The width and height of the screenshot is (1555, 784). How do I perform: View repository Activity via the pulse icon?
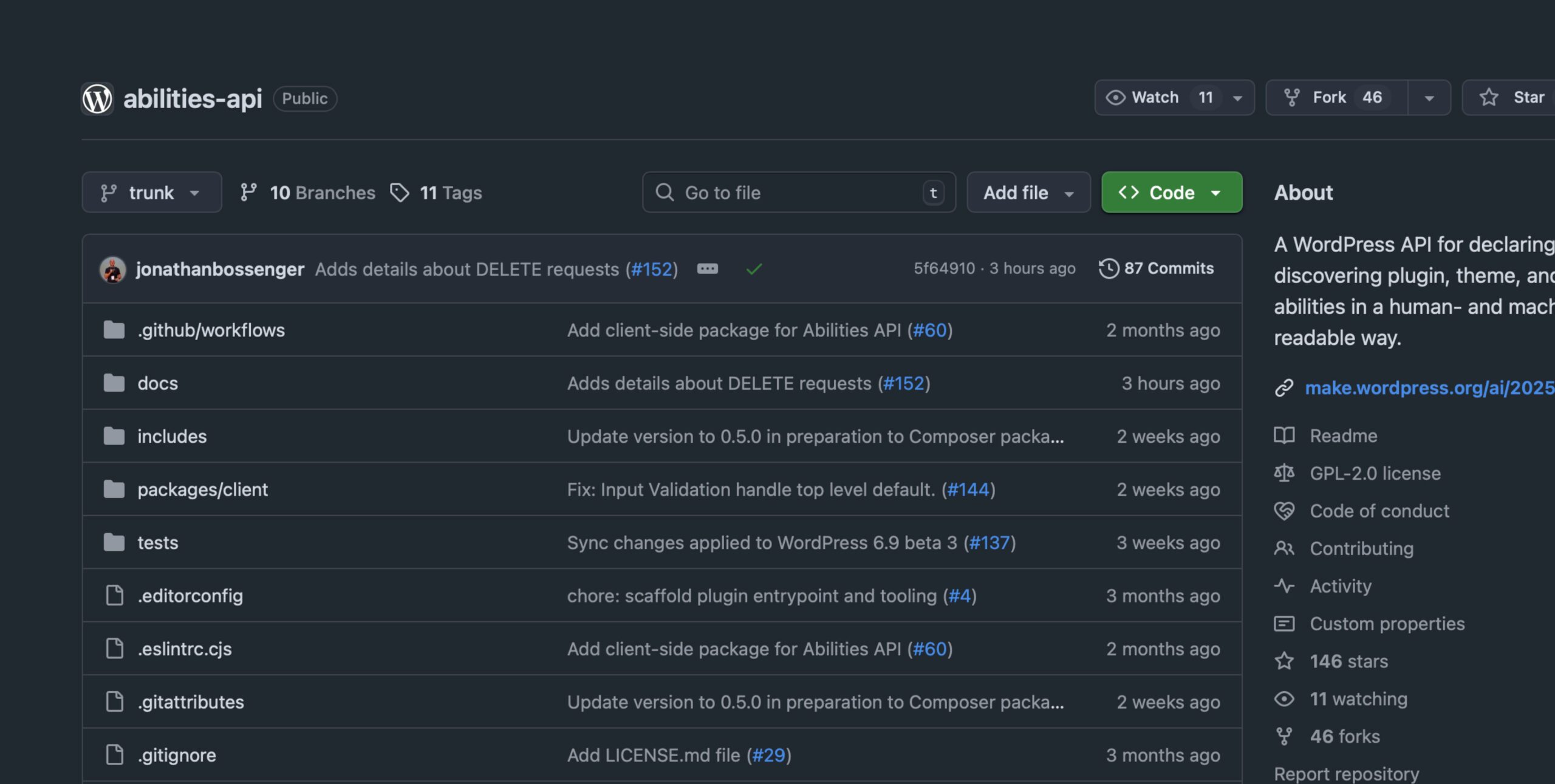coord(1285,585)
